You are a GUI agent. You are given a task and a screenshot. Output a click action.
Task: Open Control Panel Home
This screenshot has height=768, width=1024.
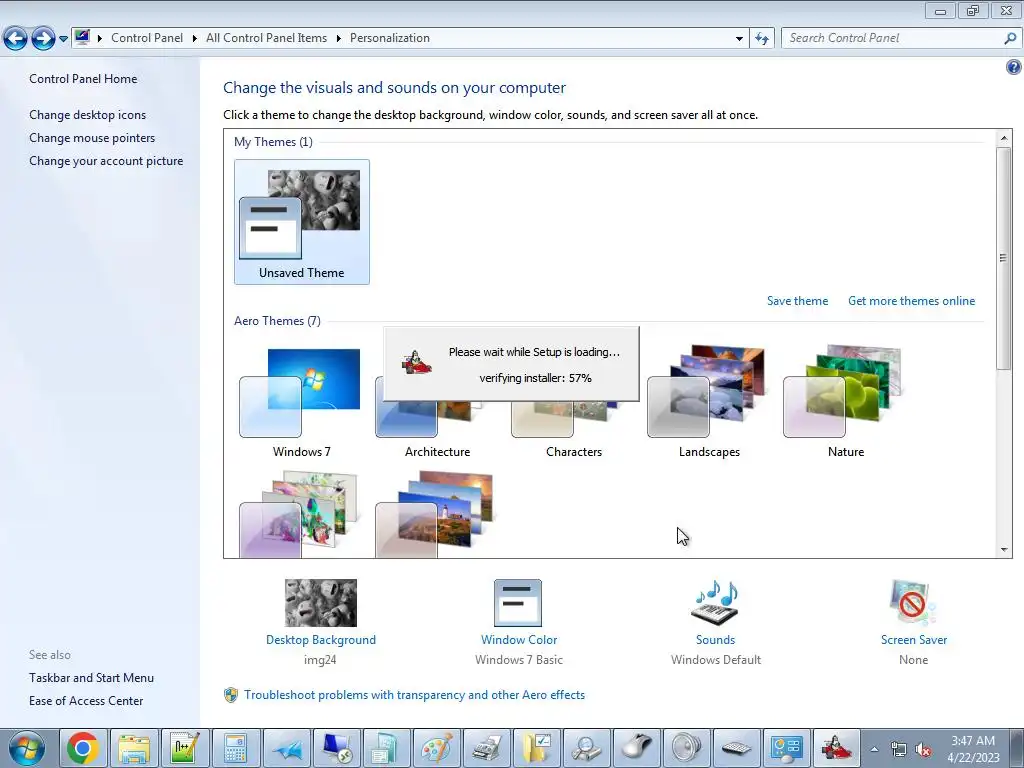[83, 79]
